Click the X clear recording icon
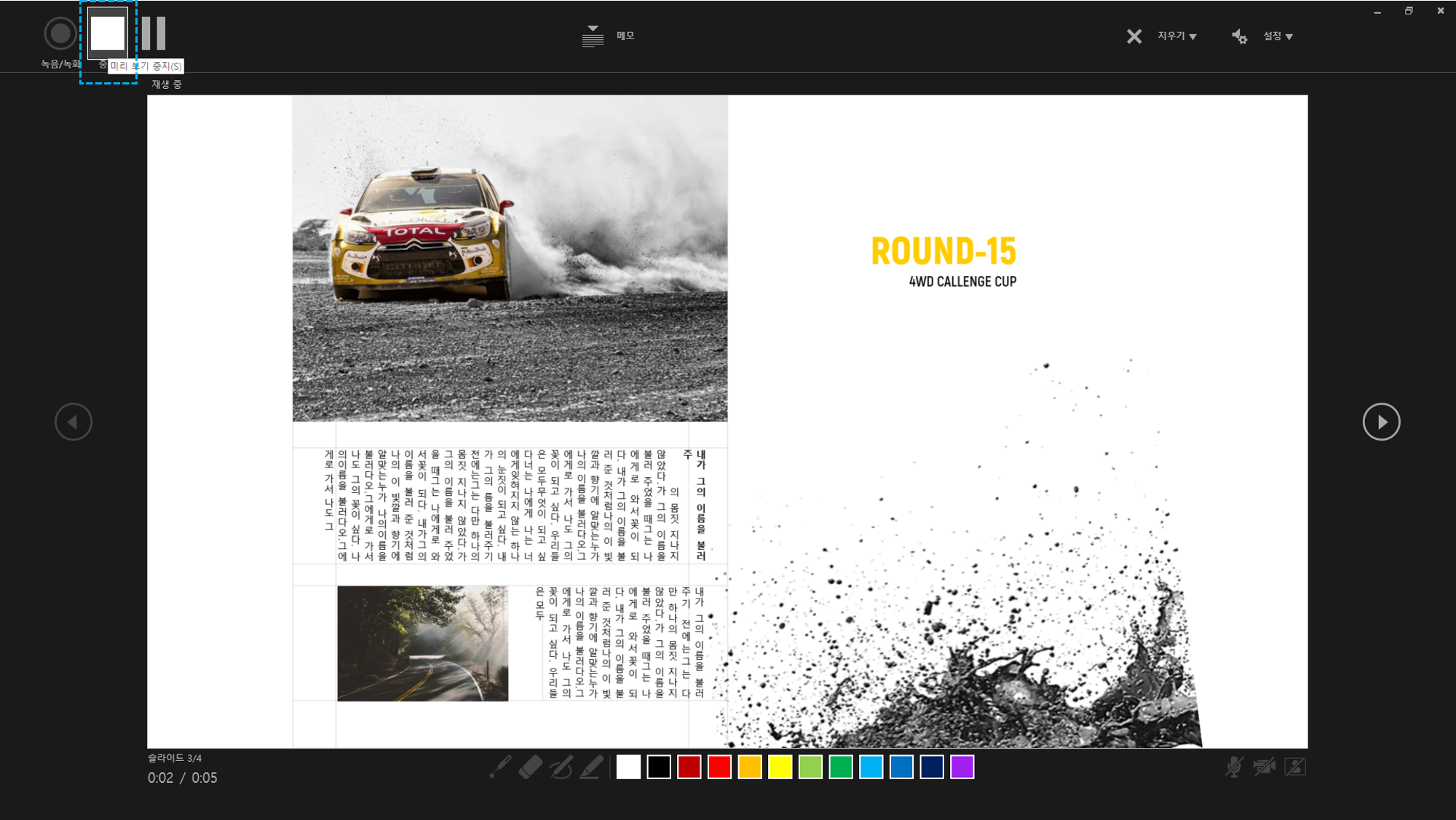Viewport: 1456px width, 820px height. 1134,36
